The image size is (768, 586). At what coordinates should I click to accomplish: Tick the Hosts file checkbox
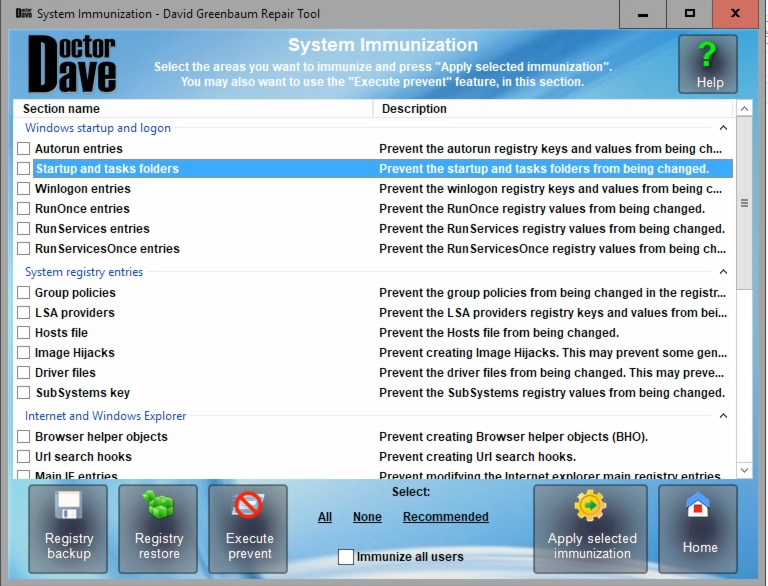coord(24,333)
